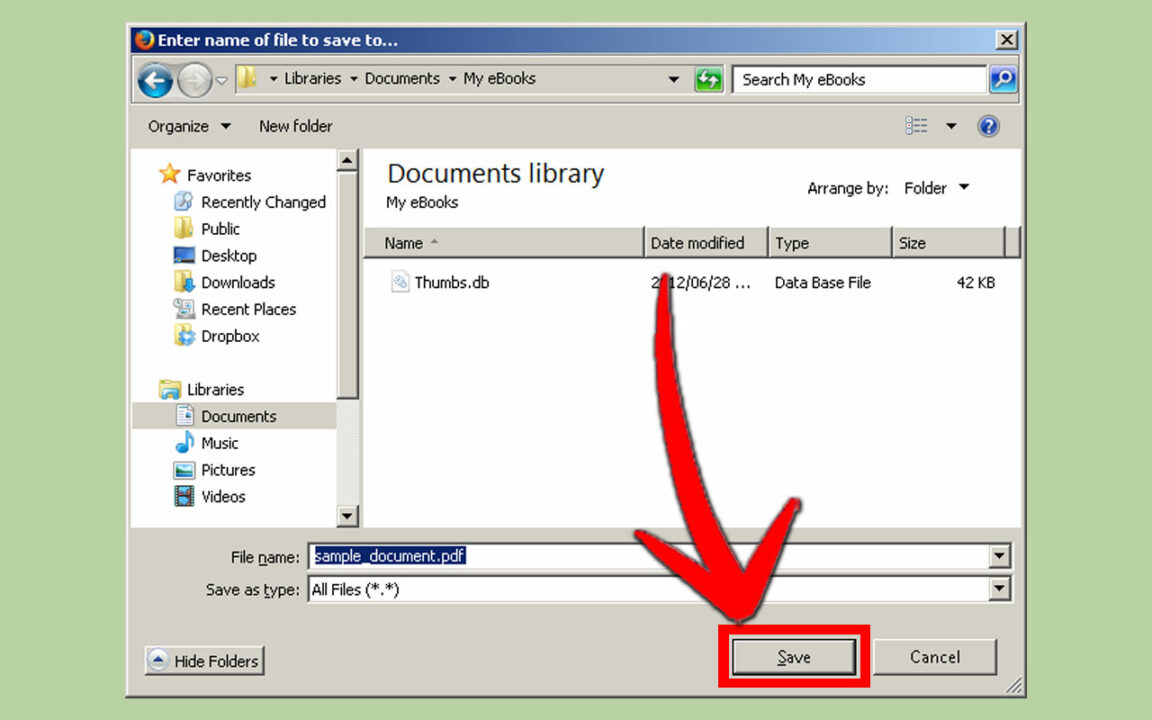This screenshot has height=720, width=1152.
Task: Select Documents under Libraries
Action: [x=239, y=417]
